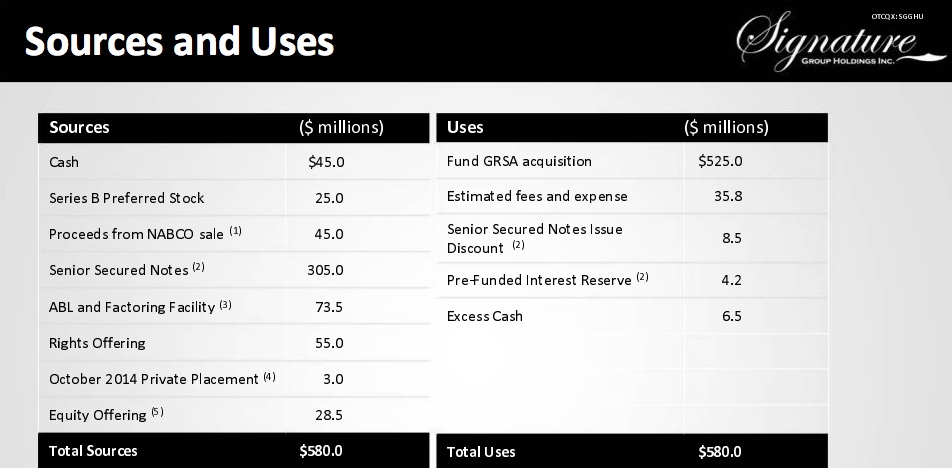
Task: Select October 2014 Private Placement row
Action: tap(161, 379)
